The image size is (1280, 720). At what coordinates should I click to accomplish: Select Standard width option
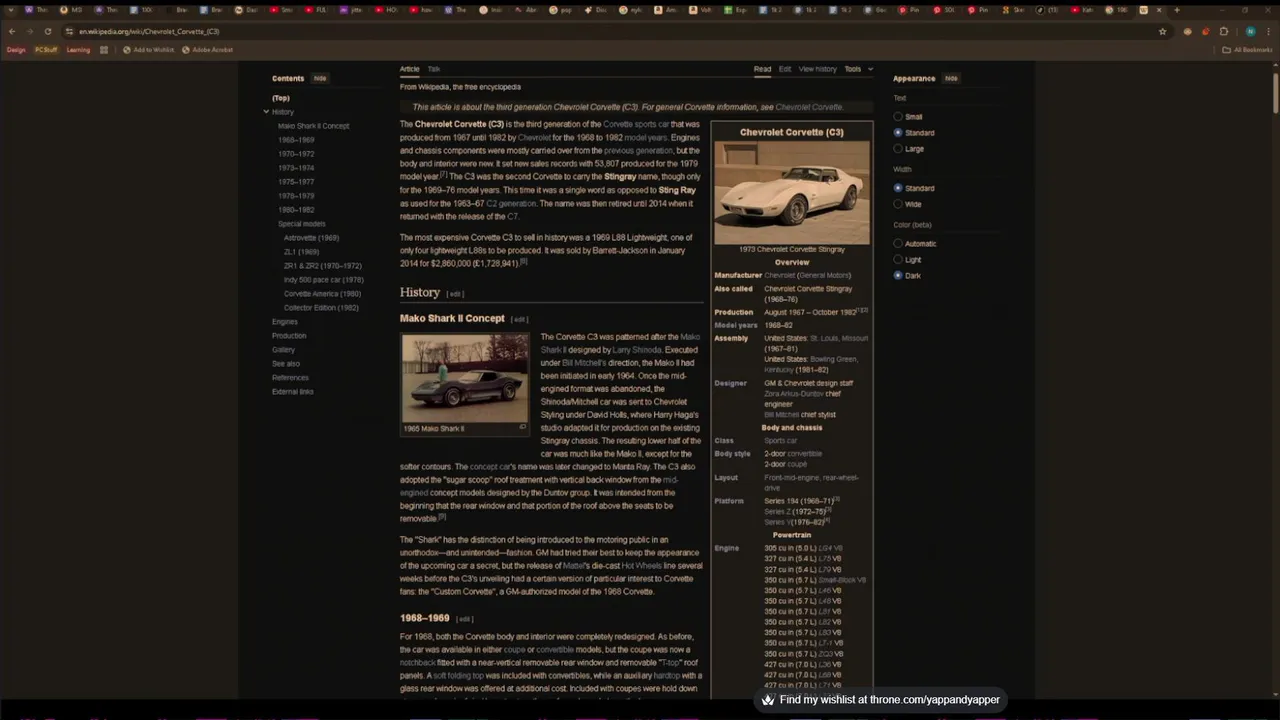[x=898, y=188]
